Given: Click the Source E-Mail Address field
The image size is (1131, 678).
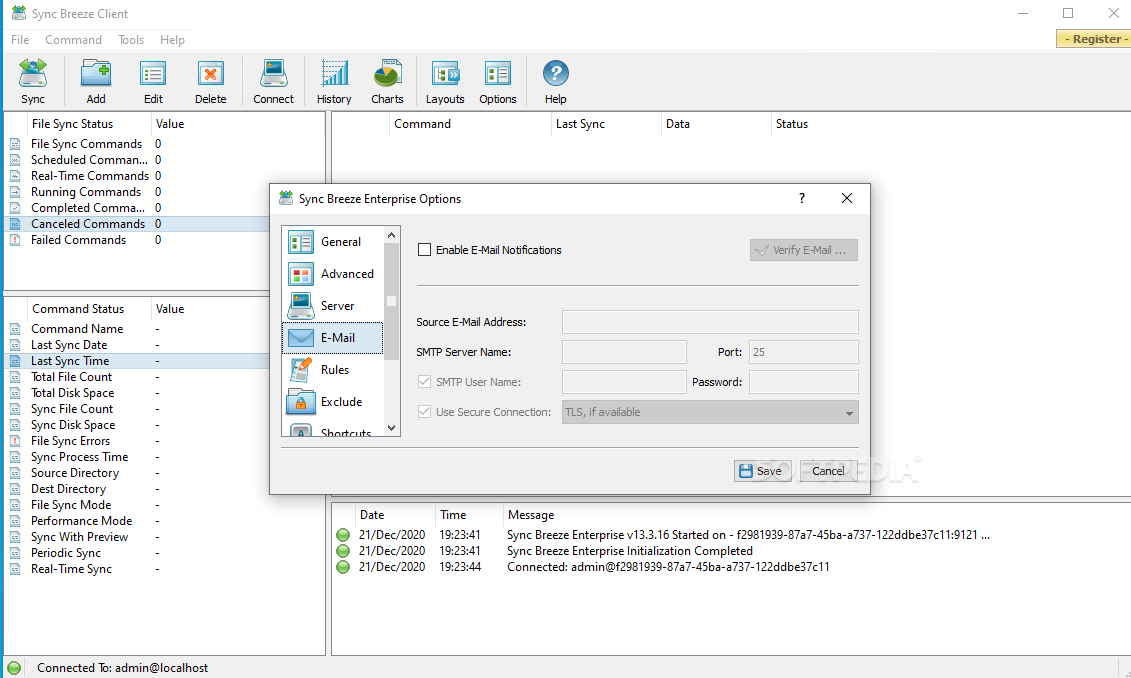Looking at the screenshot, I should (710, 322).
